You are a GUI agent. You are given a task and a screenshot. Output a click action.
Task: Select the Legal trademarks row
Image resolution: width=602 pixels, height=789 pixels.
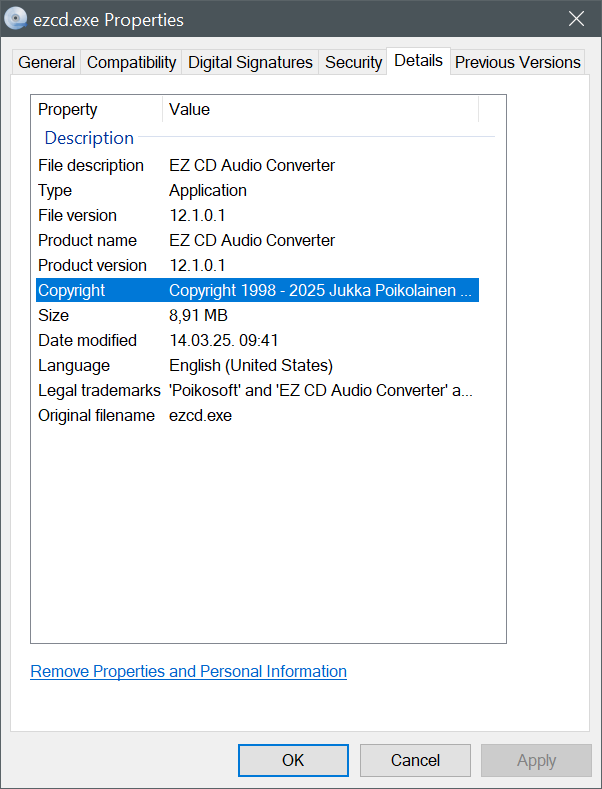[x=257, y=390]
